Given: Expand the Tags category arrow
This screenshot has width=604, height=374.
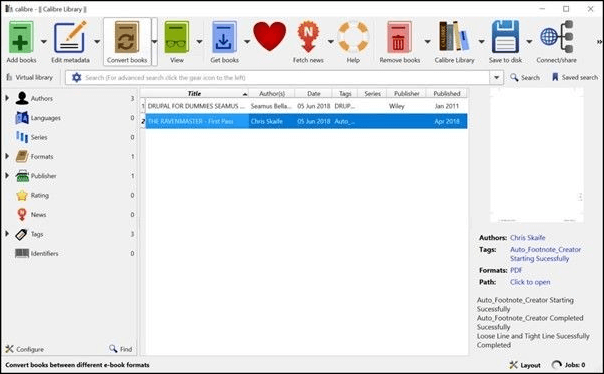Looking at the screenshot, I should pyautogui.click(x=7, y=233).
